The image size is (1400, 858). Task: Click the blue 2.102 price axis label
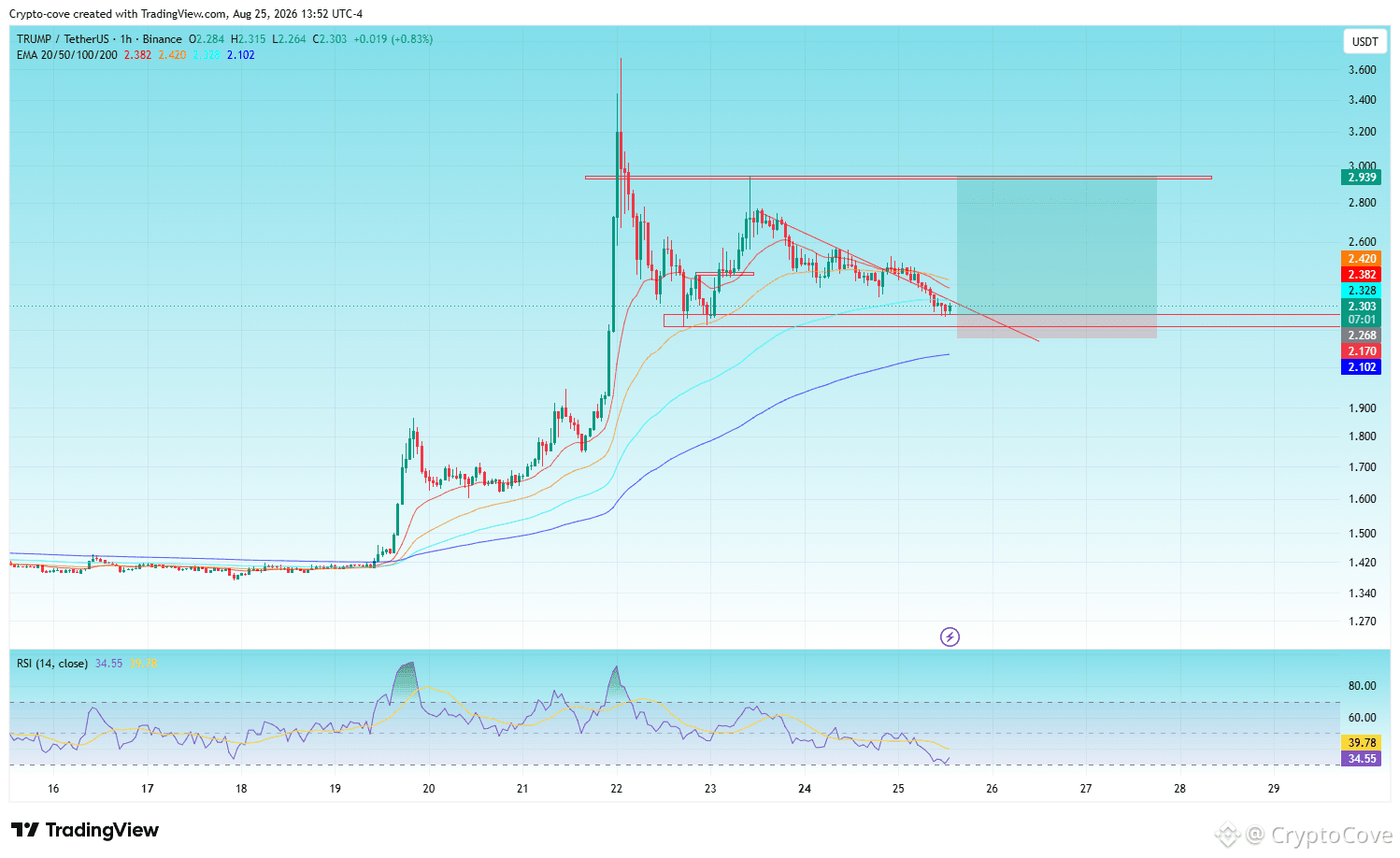(1362, 367)
